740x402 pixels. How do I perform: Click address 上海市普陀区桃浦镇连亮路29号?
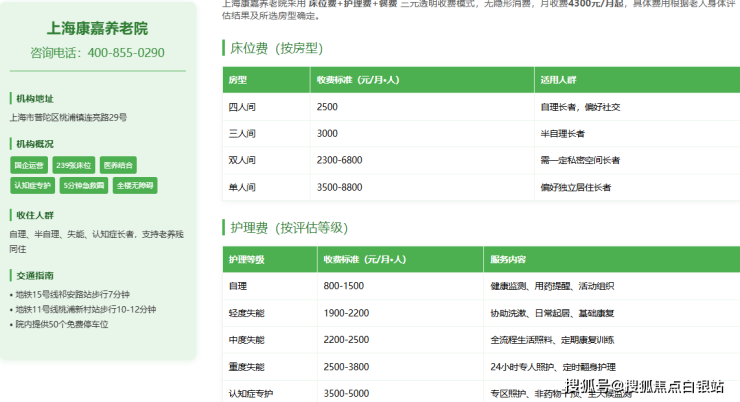click(68, 117)
